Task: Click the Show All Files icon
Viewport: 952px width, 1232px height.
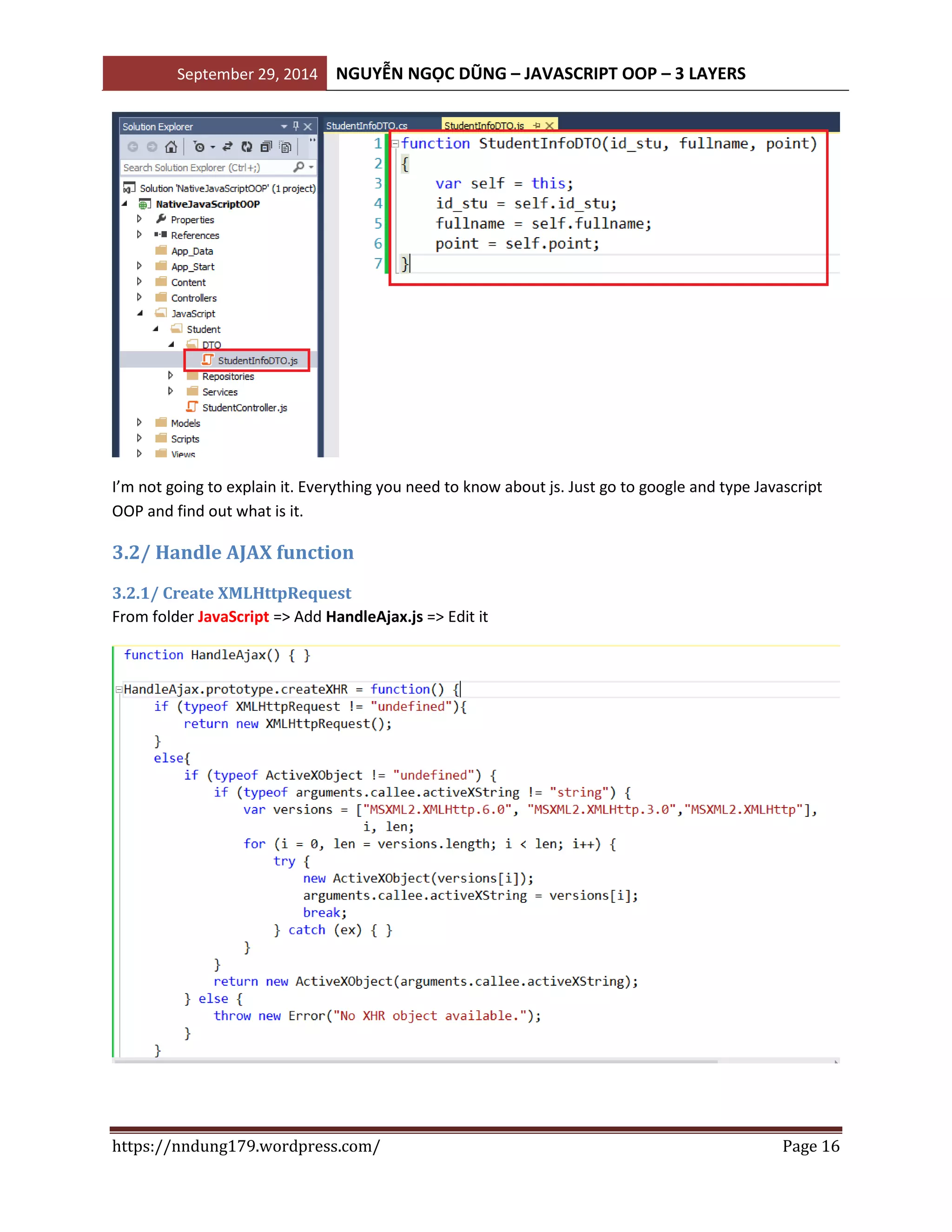Action: click(x=286, y=147)
